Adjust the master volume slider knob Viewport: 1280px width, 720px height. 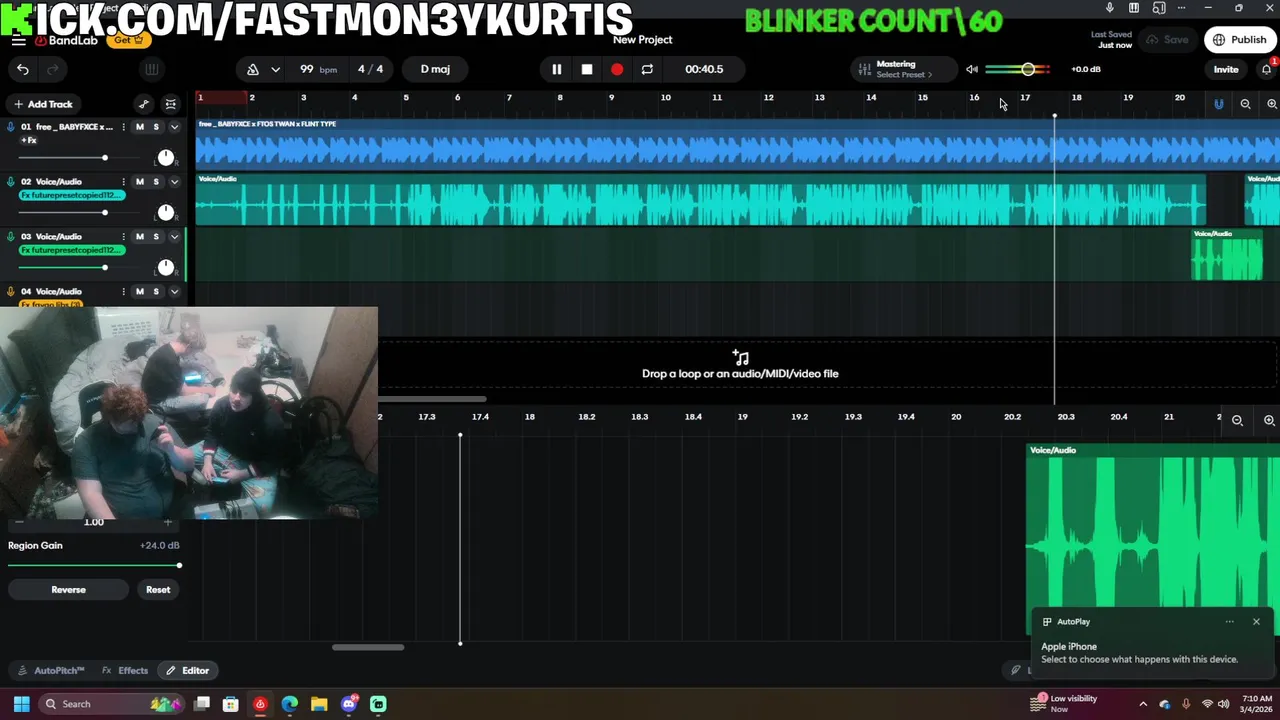click(x=1028, y=69)
